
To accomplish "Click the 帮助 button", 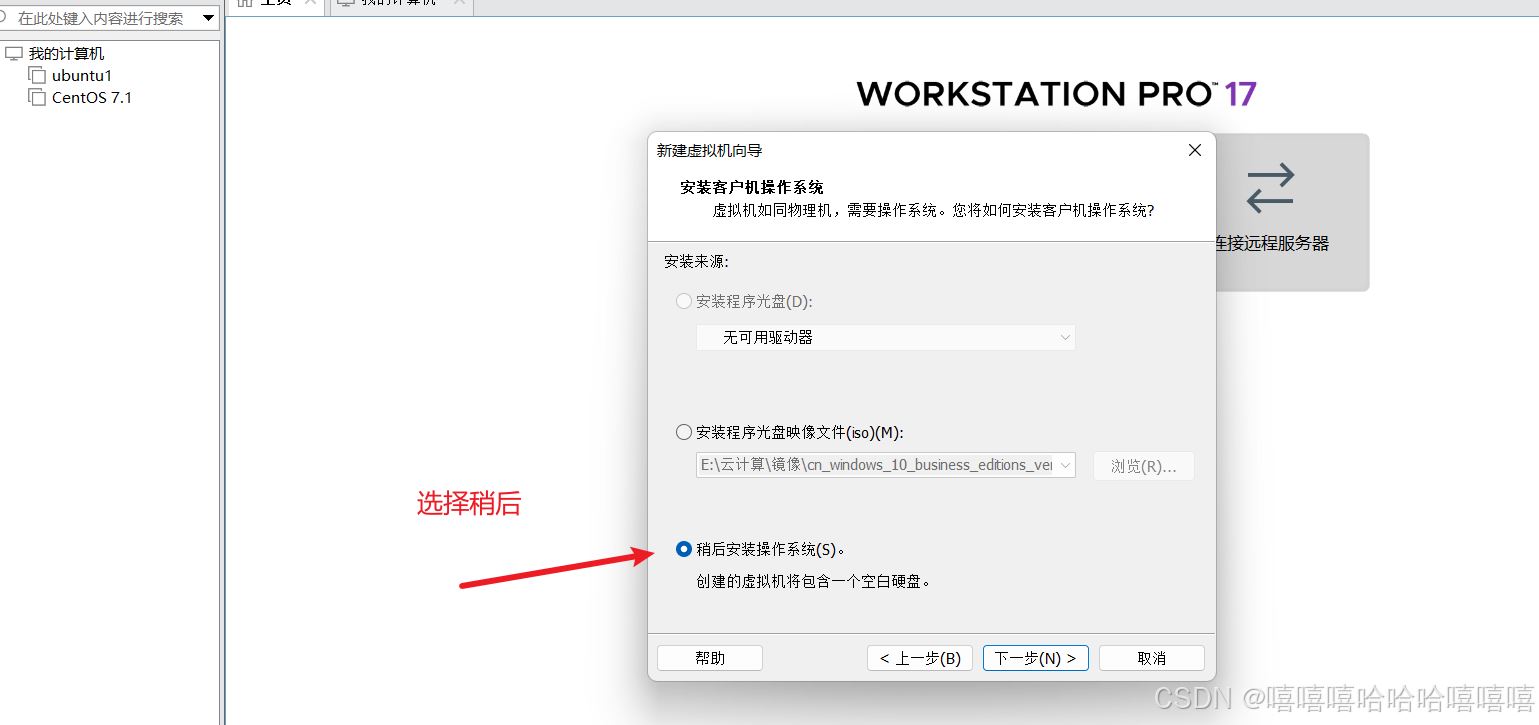I will pyautogui.click(x=710, y=658).
